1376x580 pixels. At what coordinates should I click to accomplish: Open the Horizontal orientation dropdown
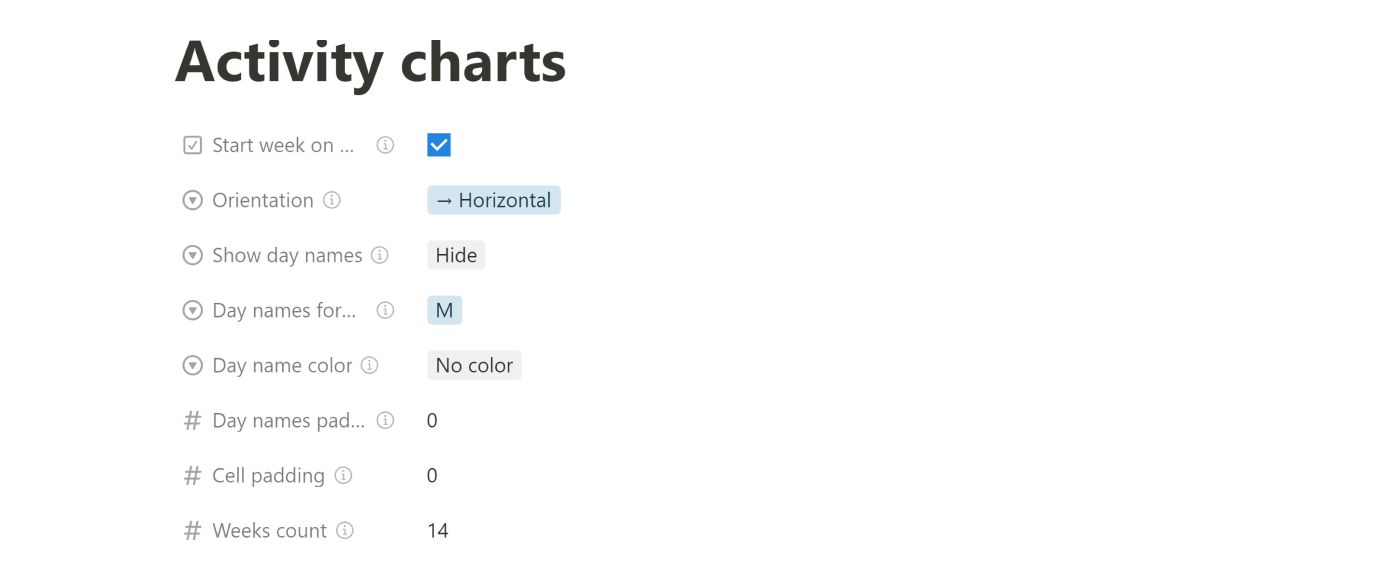tap(493, 200)
